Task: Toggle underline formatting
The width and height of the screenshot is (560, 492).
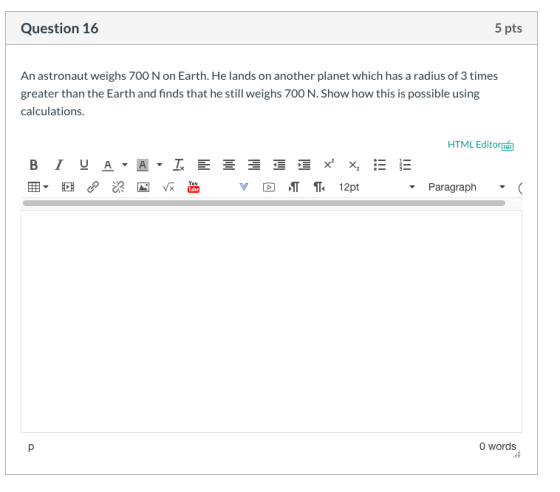Action: [x=84, y=165]
